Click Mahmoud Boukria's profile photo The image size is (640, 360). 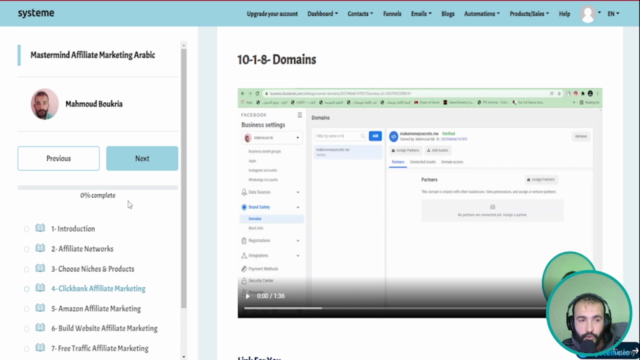[x=44, y=104]
